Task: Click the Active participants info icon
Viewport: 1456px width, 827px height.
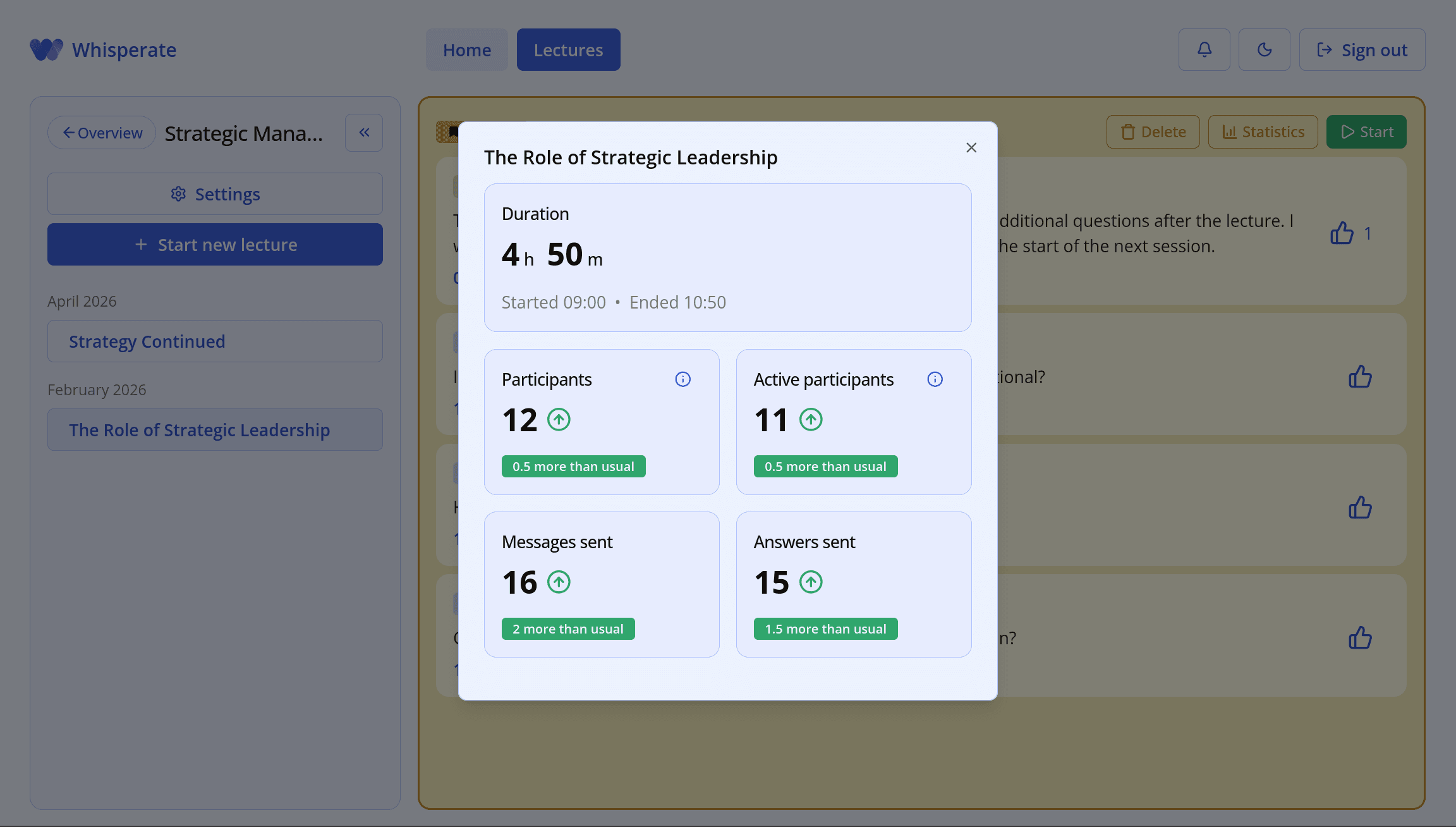Action: [935, 379]
